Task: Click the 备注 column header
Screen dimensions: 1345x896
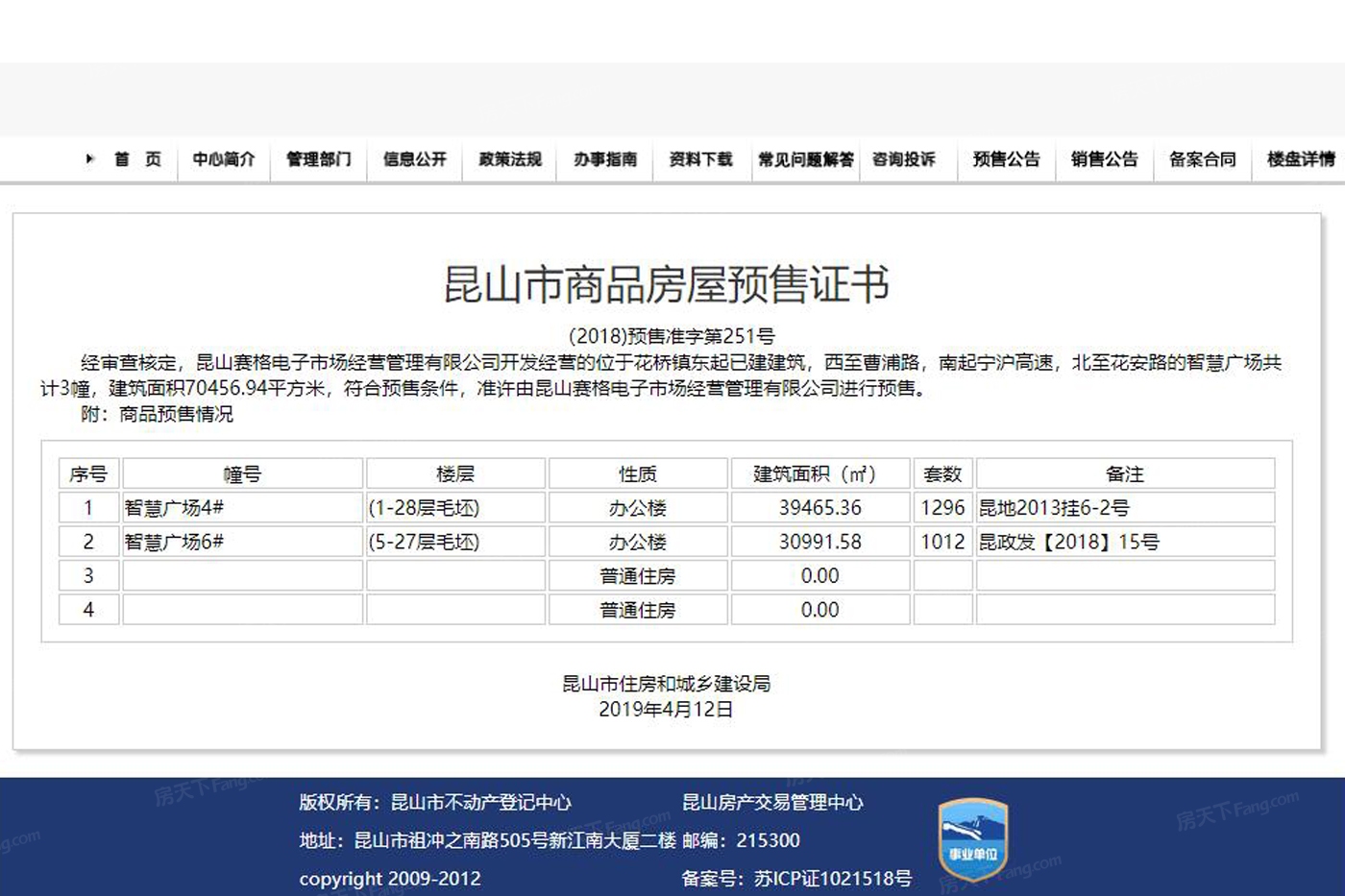Action: (x=1125, y=473)
